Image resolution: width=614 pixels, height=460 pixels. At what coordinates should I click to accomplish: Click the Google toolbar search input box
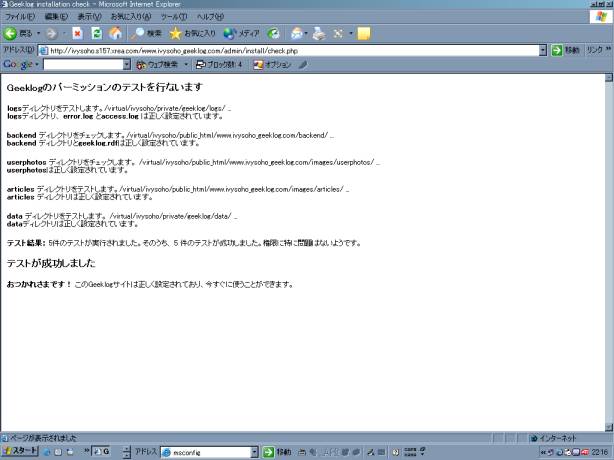click(x=83, y=65)
